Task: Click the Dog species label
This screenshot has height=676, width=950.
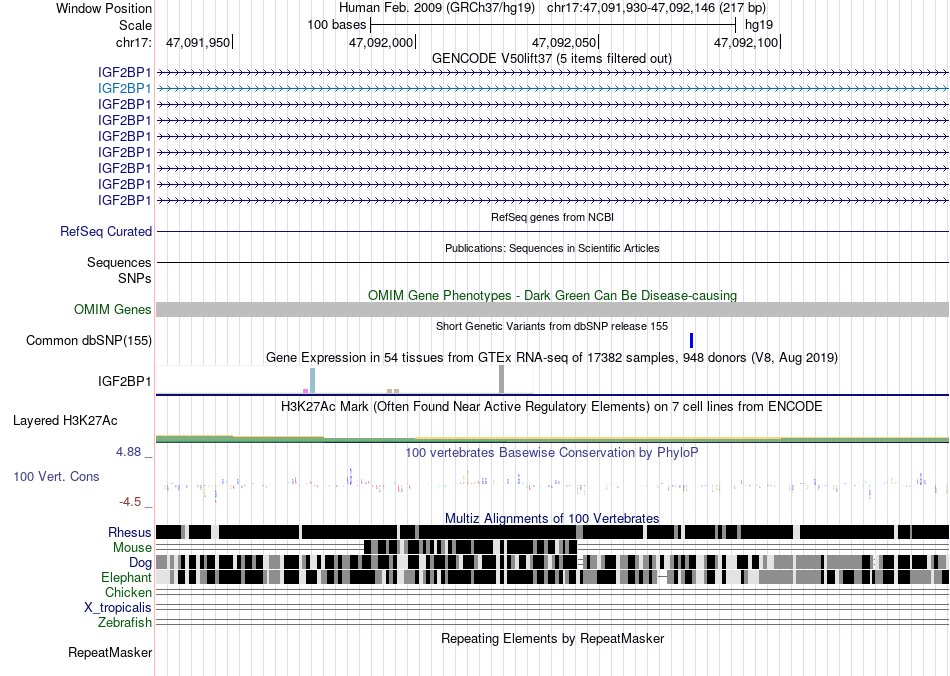Action: [141, 563]
